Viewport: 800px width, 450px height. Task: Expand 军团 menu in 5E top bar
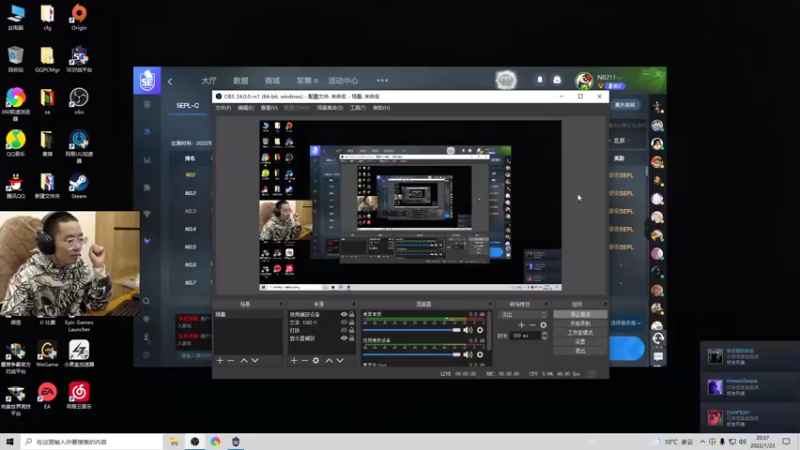[307, 81]
